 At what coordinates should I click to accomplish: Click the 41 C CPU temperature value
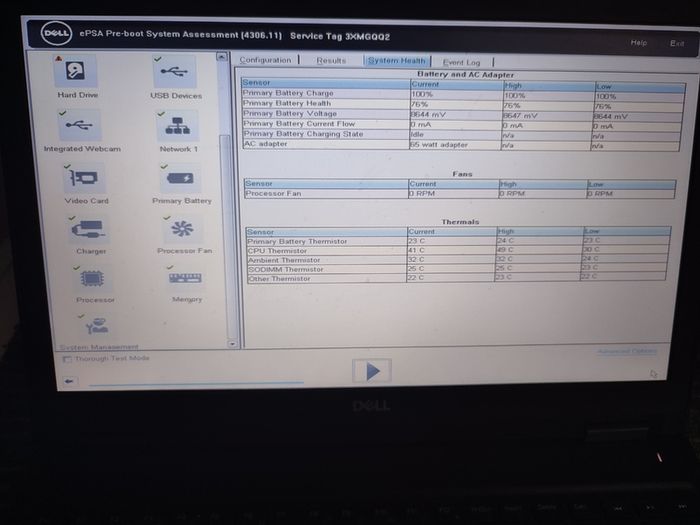tap(416, 250)
